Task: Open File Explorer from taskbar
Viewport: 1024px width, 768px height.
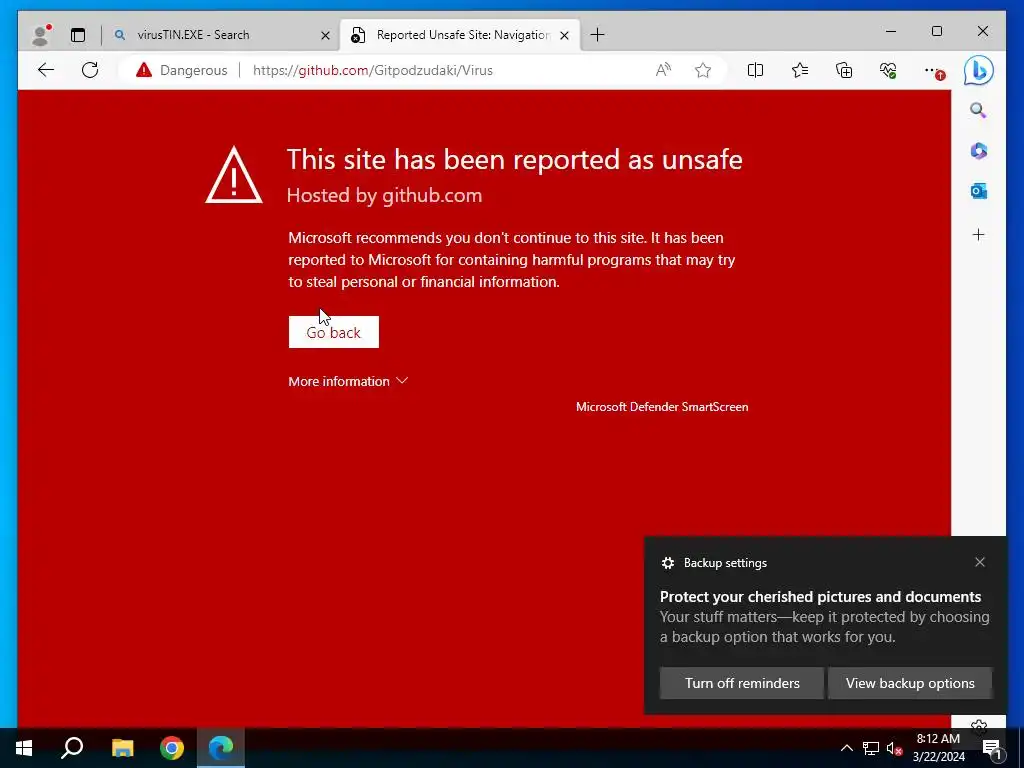Action: click(x=122, y=748)
